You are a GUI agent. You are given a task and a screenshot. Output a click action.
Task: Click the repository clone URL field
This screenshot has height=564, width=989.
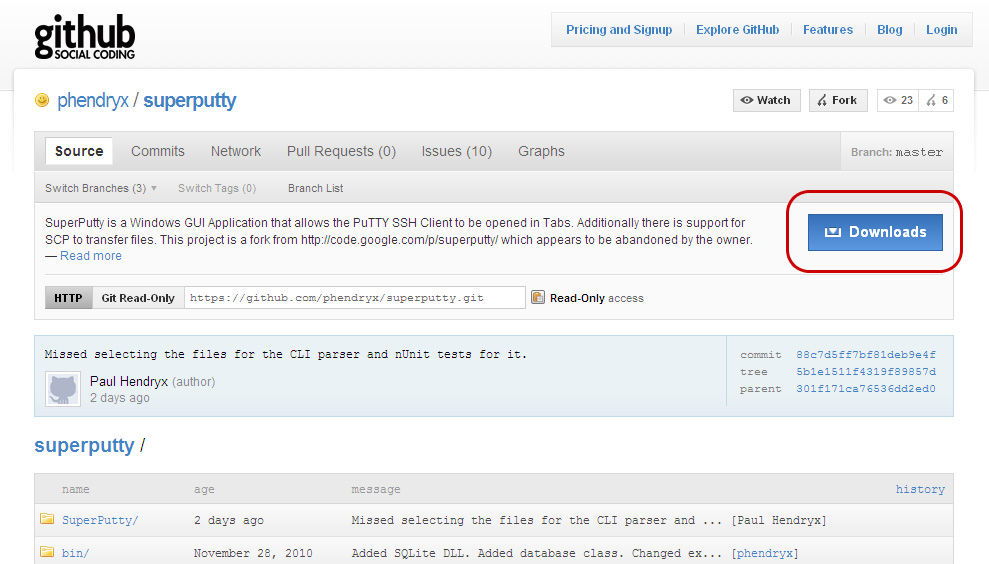[x=354, y=298]
